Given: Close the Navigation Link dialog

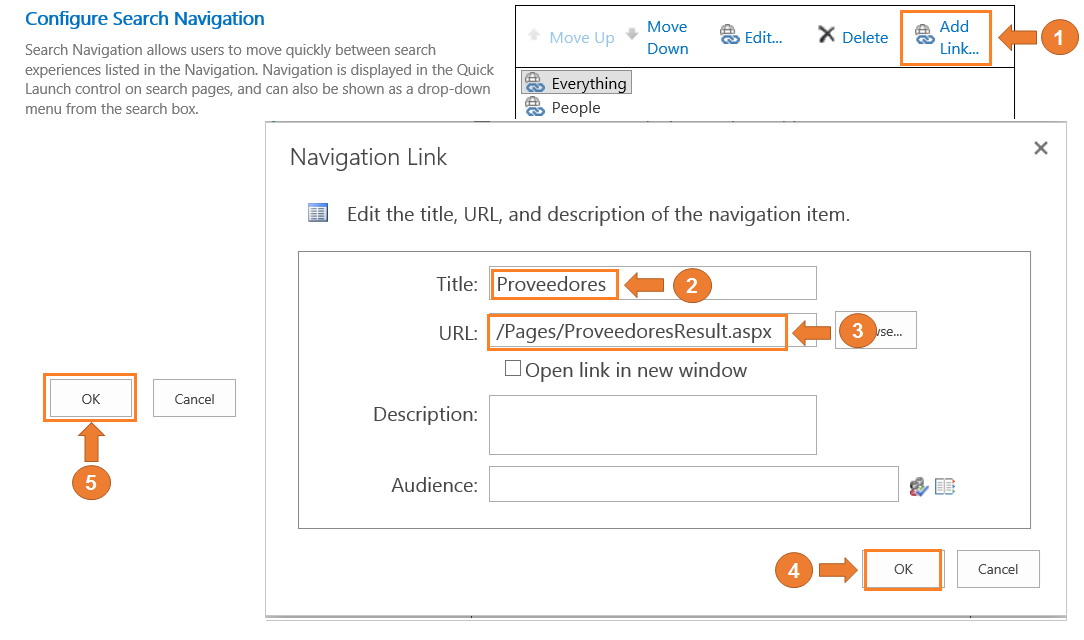Looking at the screenshot, I should coord(1040,148).
